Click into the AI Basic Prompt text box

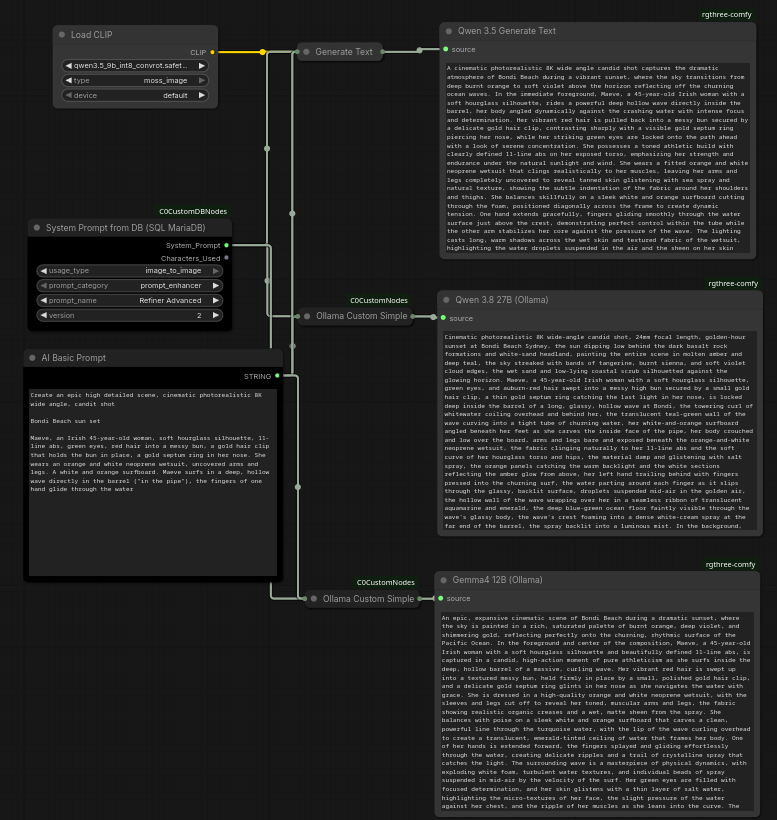(153, 482)
